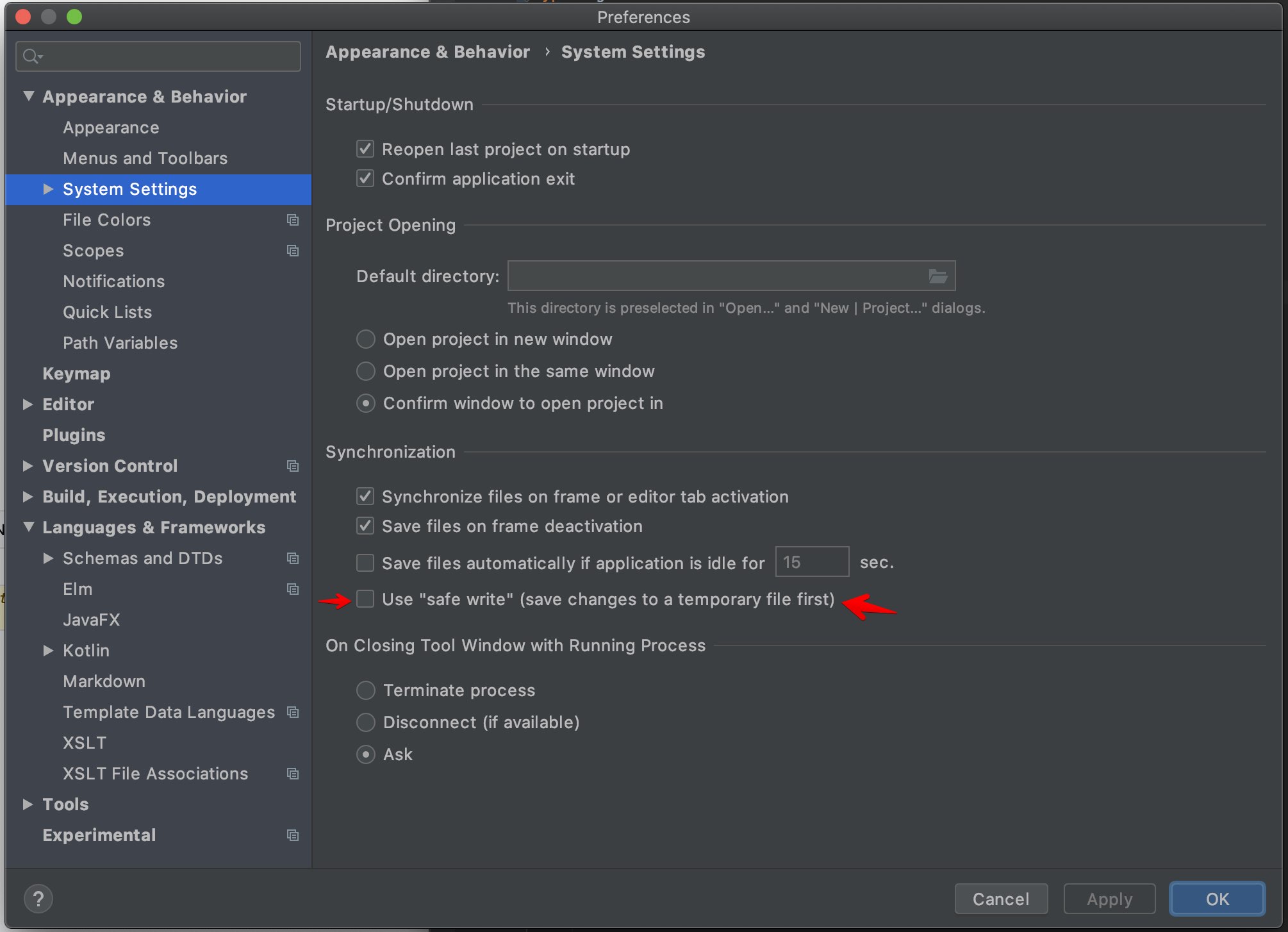Image resolution: width=1288 pixels, height=932 pixels.
Task: Open the Appearance settings page
Action: coord(111,128)
